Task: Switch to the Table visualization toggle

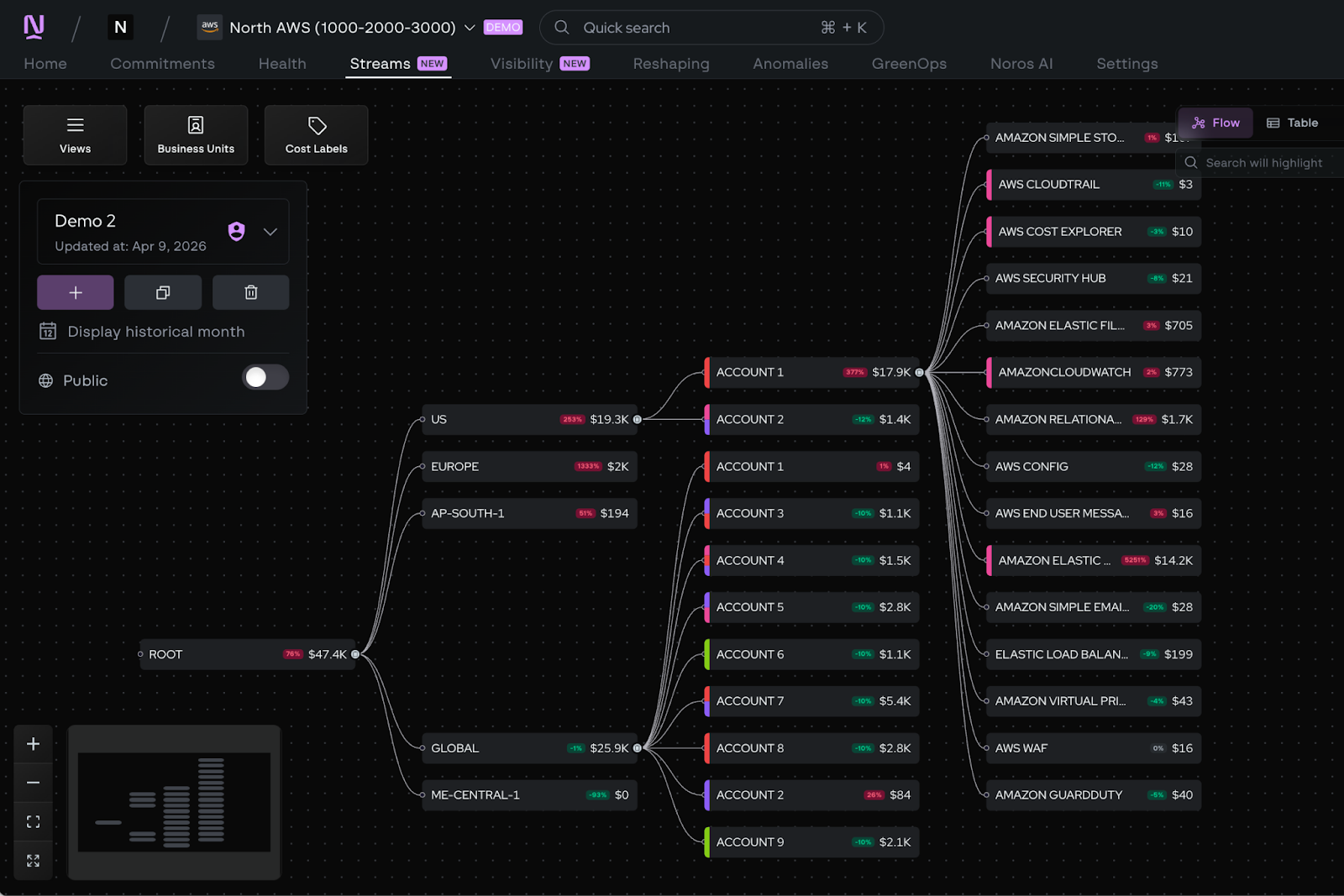Action: click(x=1293, y=123)
